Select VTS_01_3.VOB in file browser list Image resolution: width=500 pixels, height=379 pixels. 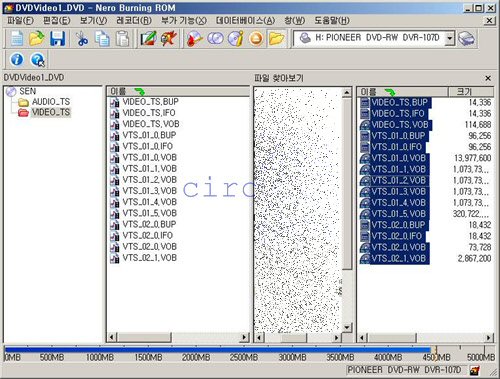click(399, 192)
